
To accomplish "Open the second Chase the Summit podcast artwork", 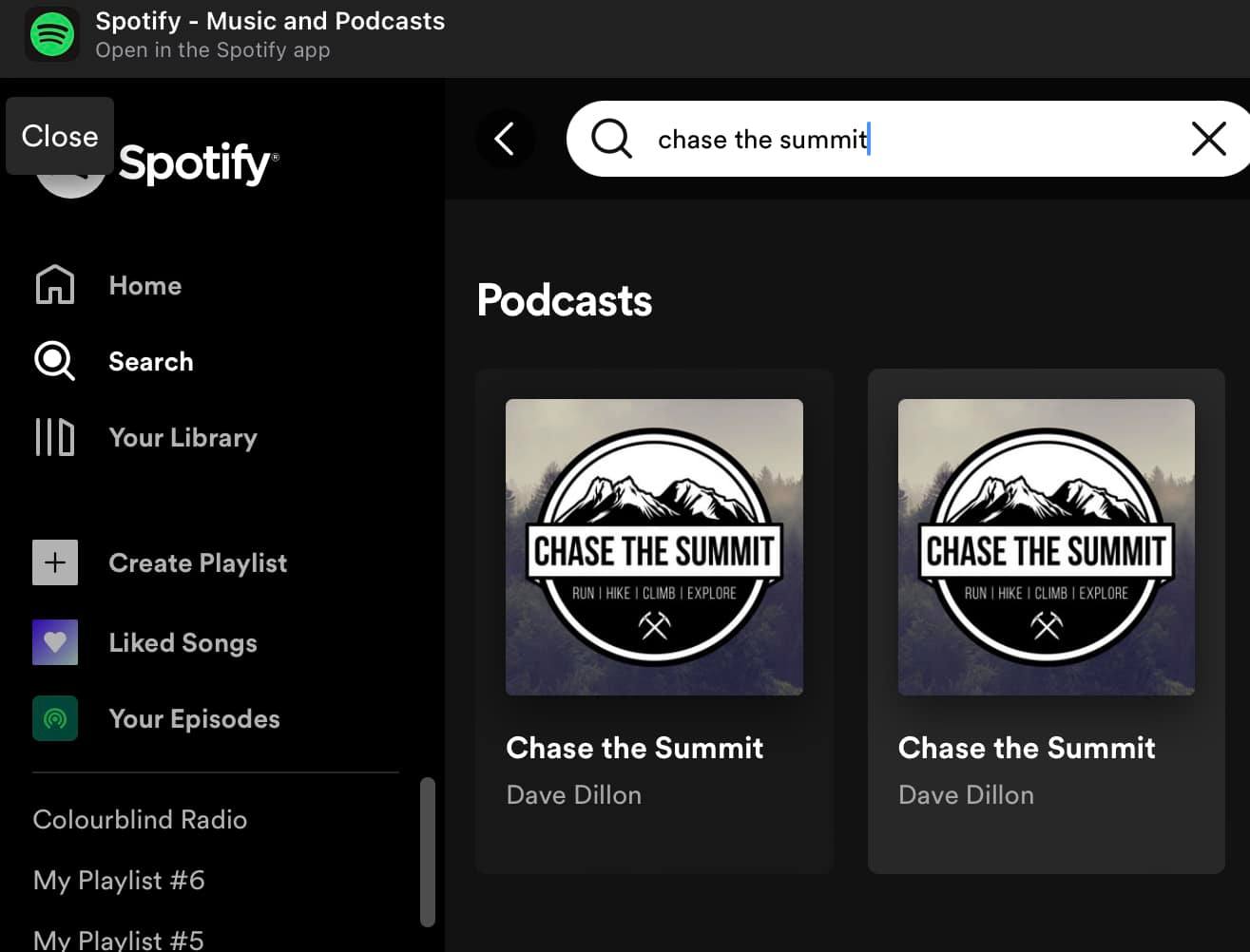I will (1047, 547).
